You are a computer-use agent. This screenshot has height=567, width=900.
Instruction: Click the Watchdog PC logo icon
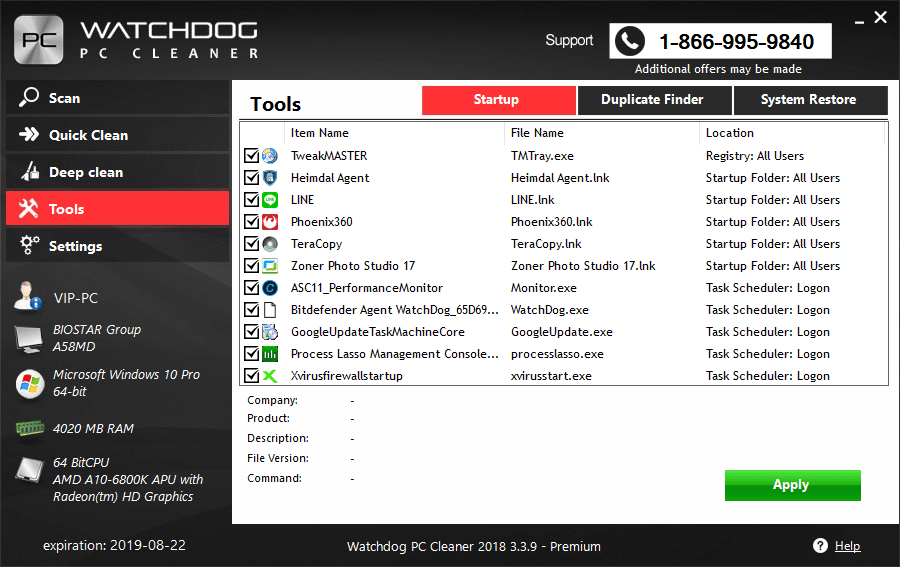point(38,40)
